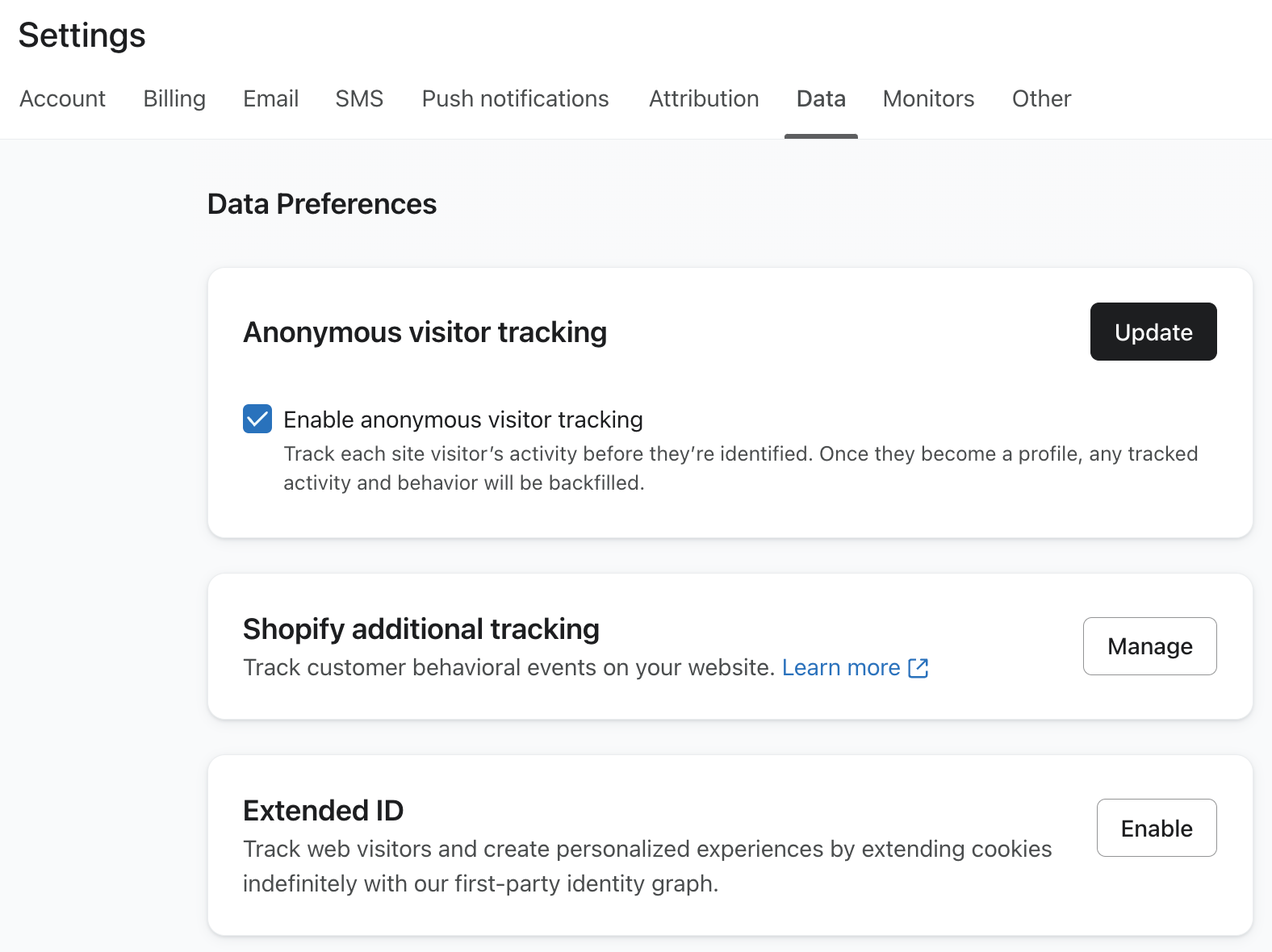Click the Settings page title
This screenshot has width=1272, height=952.
82,35
